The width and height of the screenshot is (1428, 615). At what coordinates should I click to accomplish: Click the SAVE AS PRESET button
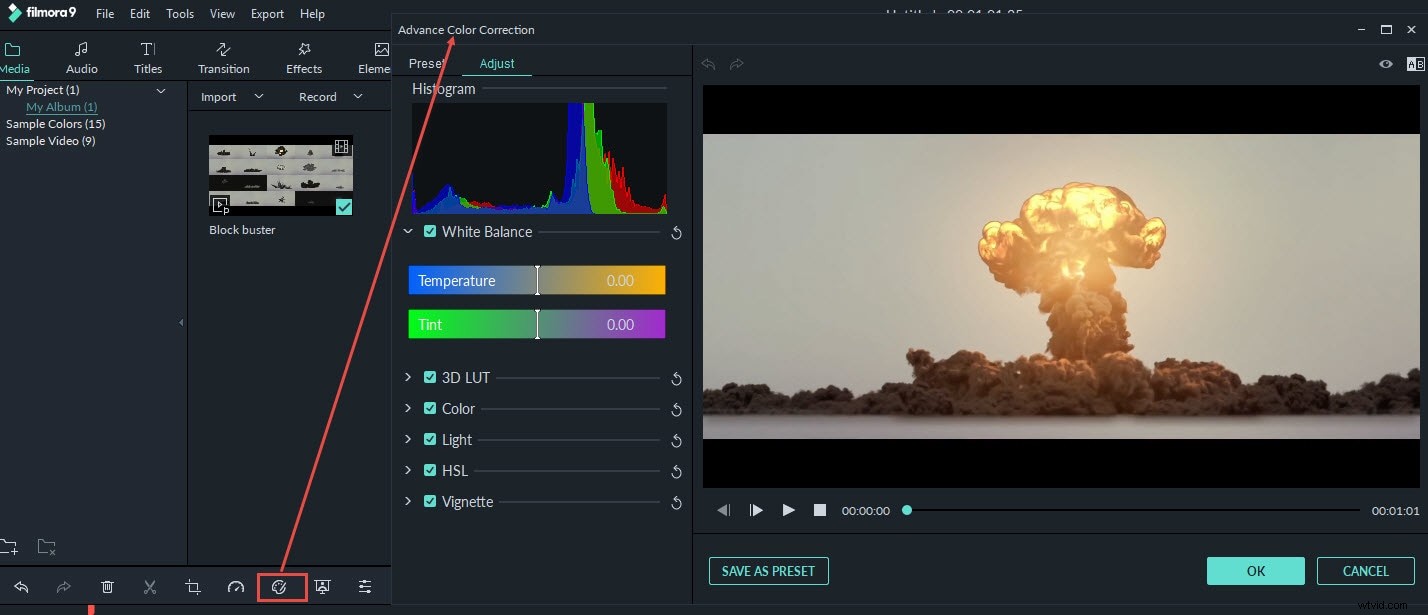click(x=768, y=570)
